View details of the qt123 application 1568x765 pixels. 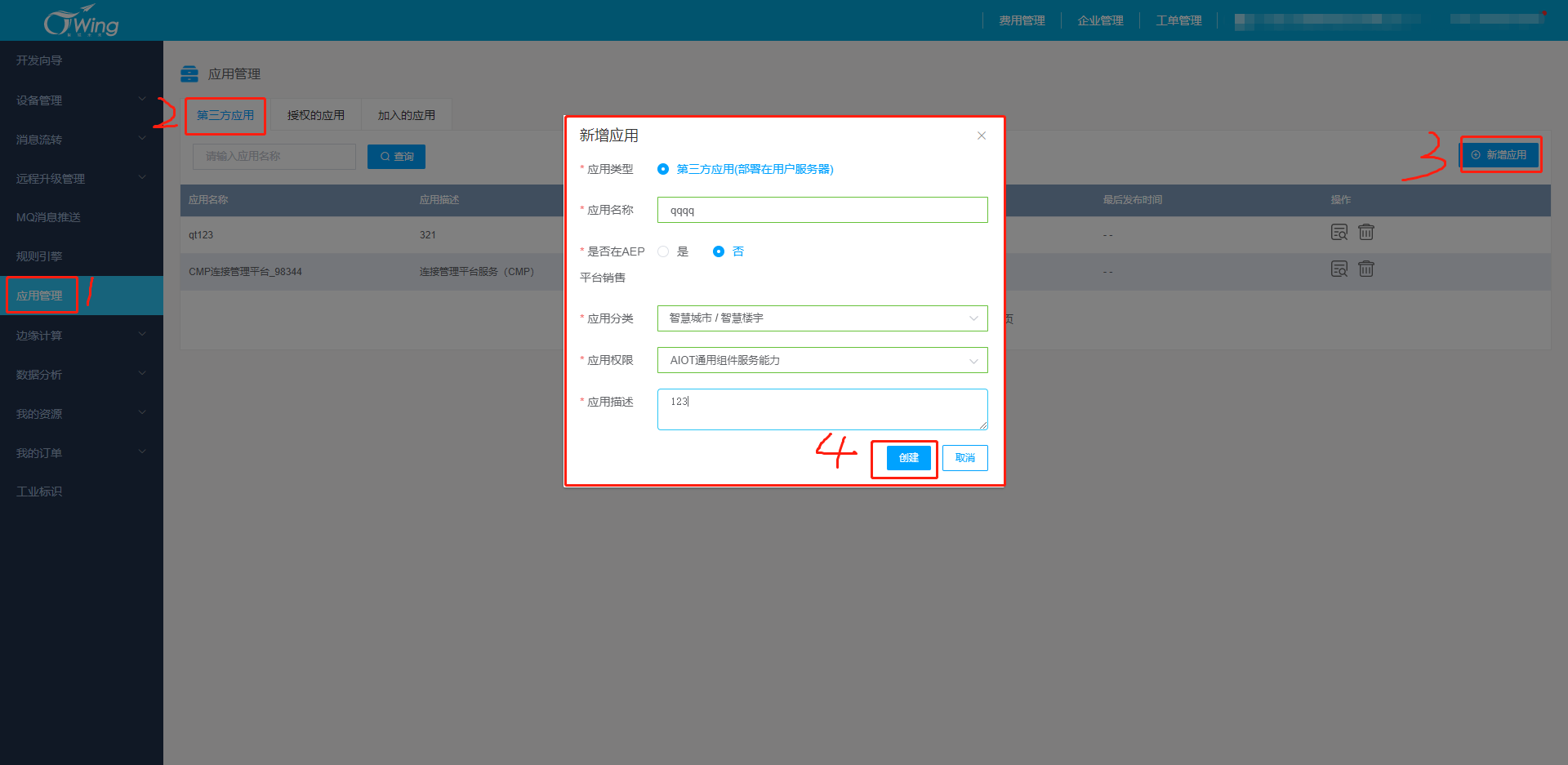(x=1339, y=233)
